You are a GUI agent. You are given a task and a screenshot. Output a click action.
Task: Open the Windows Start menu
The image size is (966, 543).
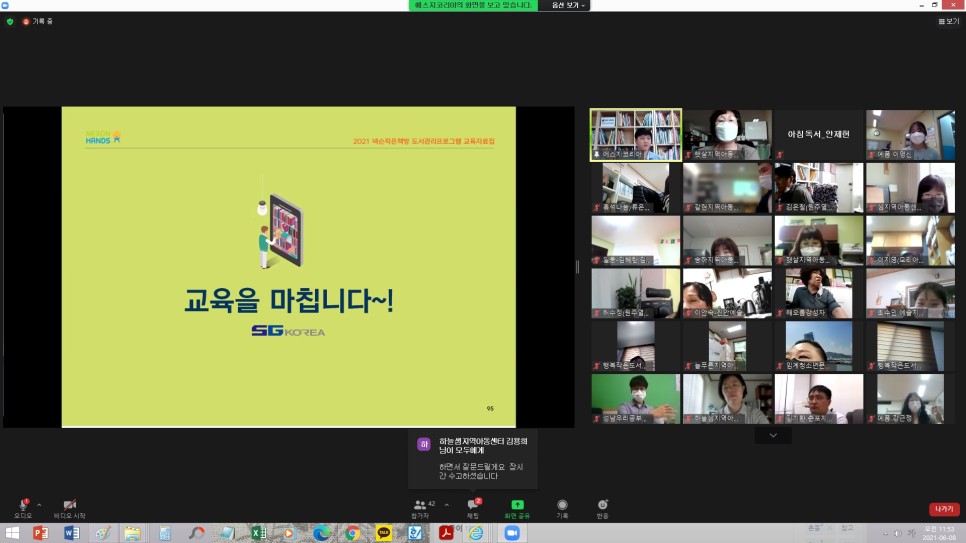click(x=12, y=533)
